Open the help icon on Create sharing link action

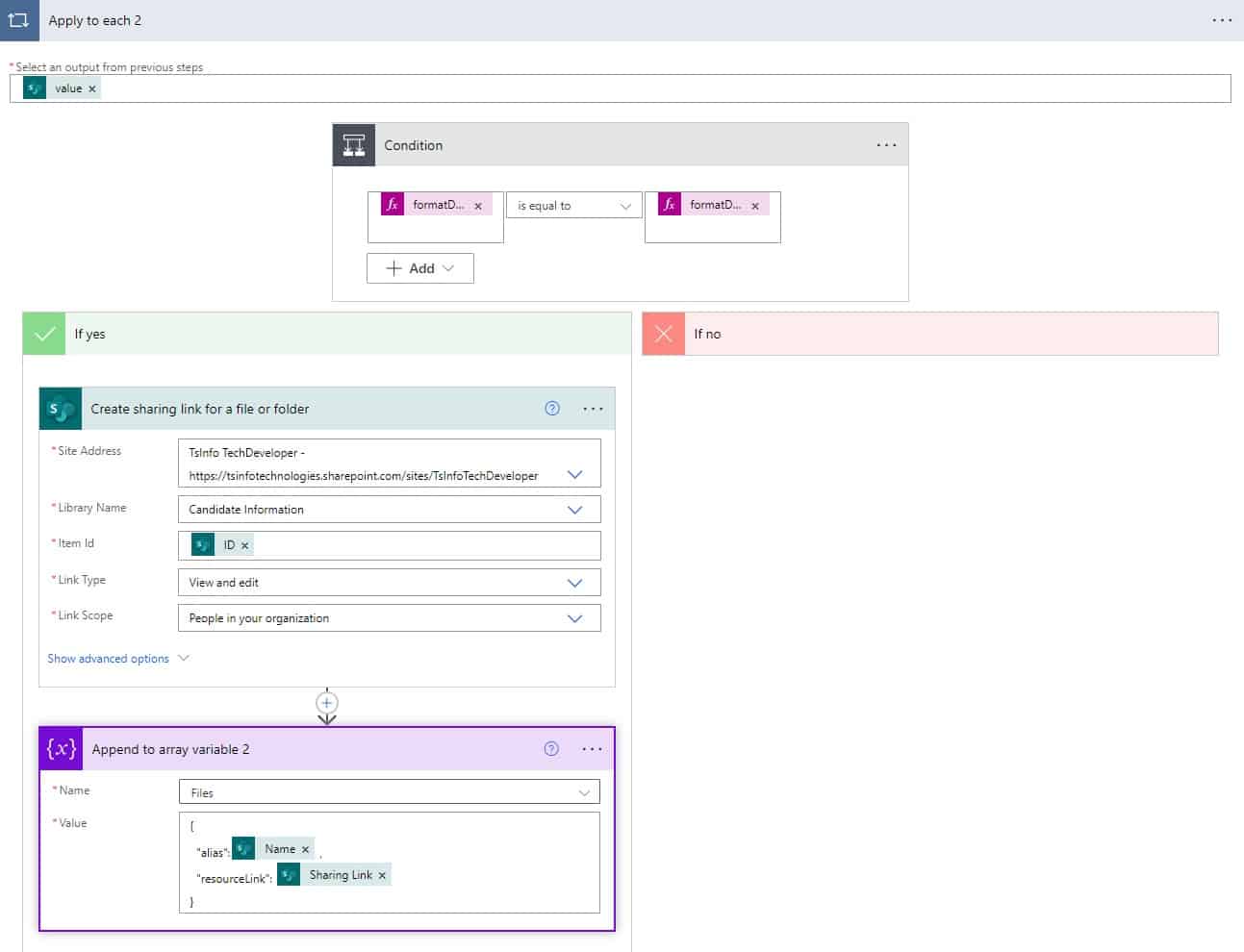pos(551,408)
